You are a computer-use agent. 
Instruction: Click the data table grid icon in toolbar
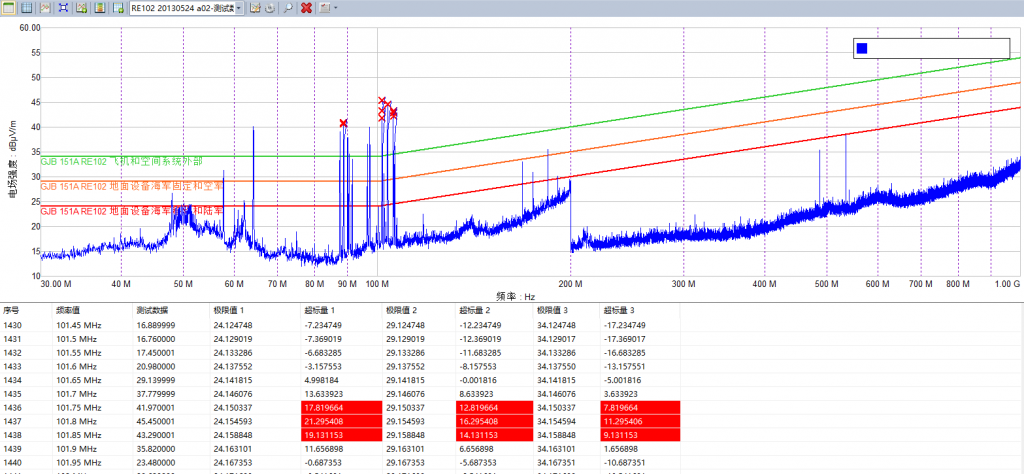(x=27, y=8)
